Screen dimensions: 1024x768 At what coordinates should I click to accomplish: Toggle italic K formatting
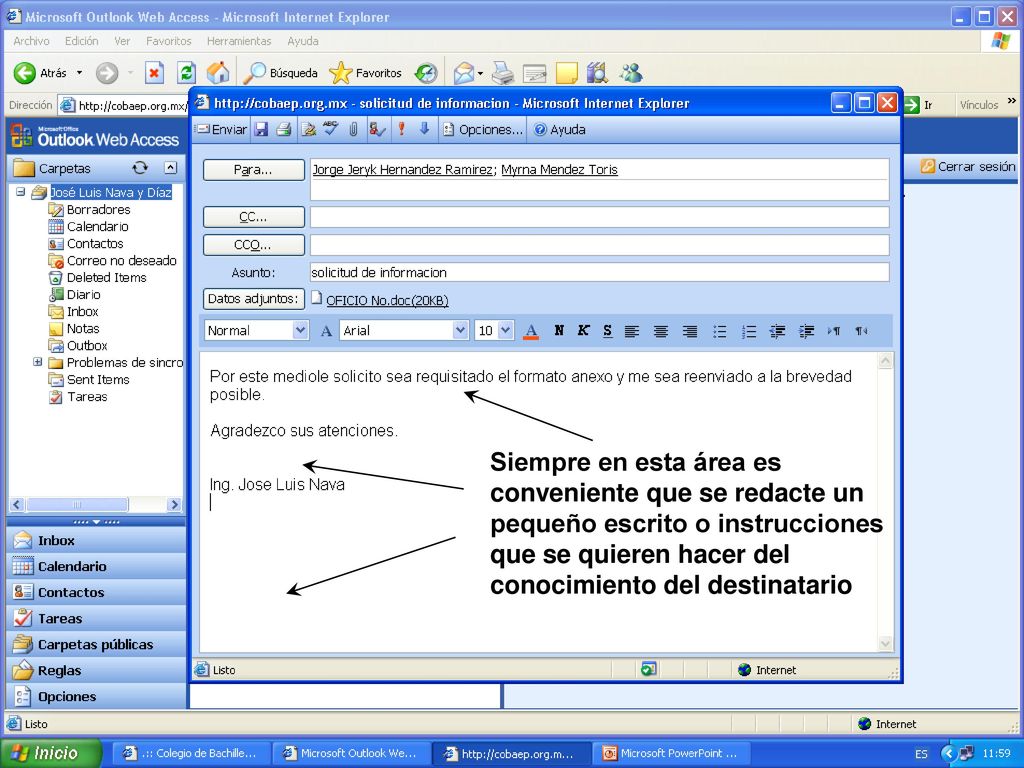click(583, 330)
